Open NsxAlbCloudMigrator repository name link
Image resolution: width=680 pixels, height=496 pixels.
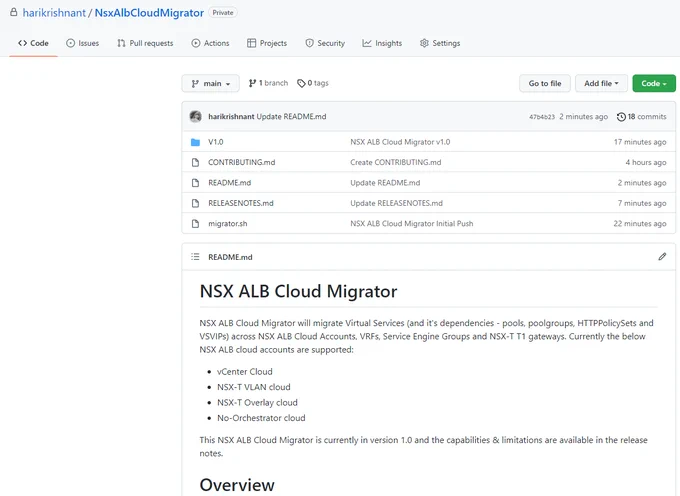149,13
